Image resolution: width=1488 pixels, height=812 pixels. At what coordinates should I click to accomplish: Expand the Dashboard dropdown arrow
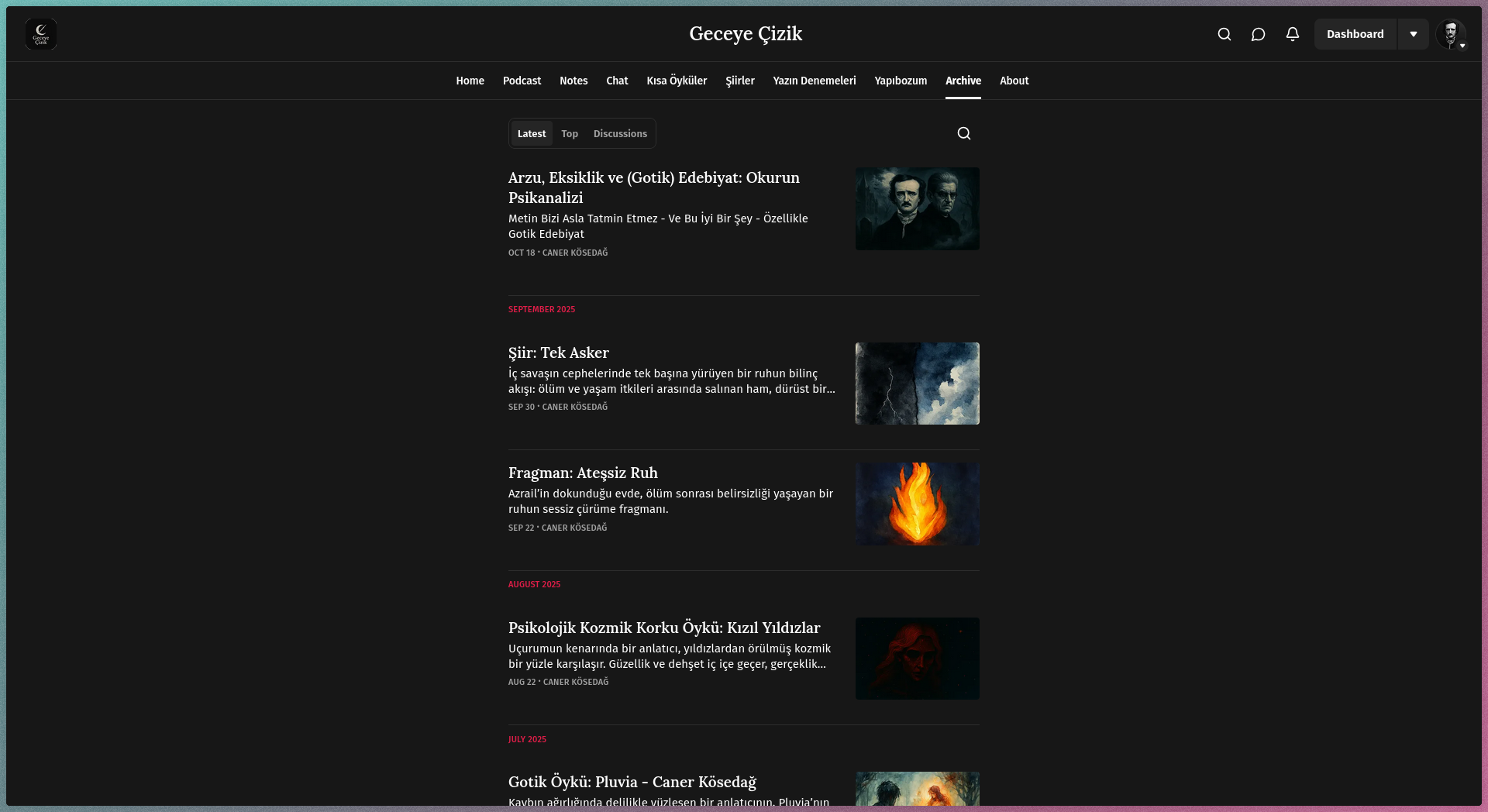click(1414, 34)
